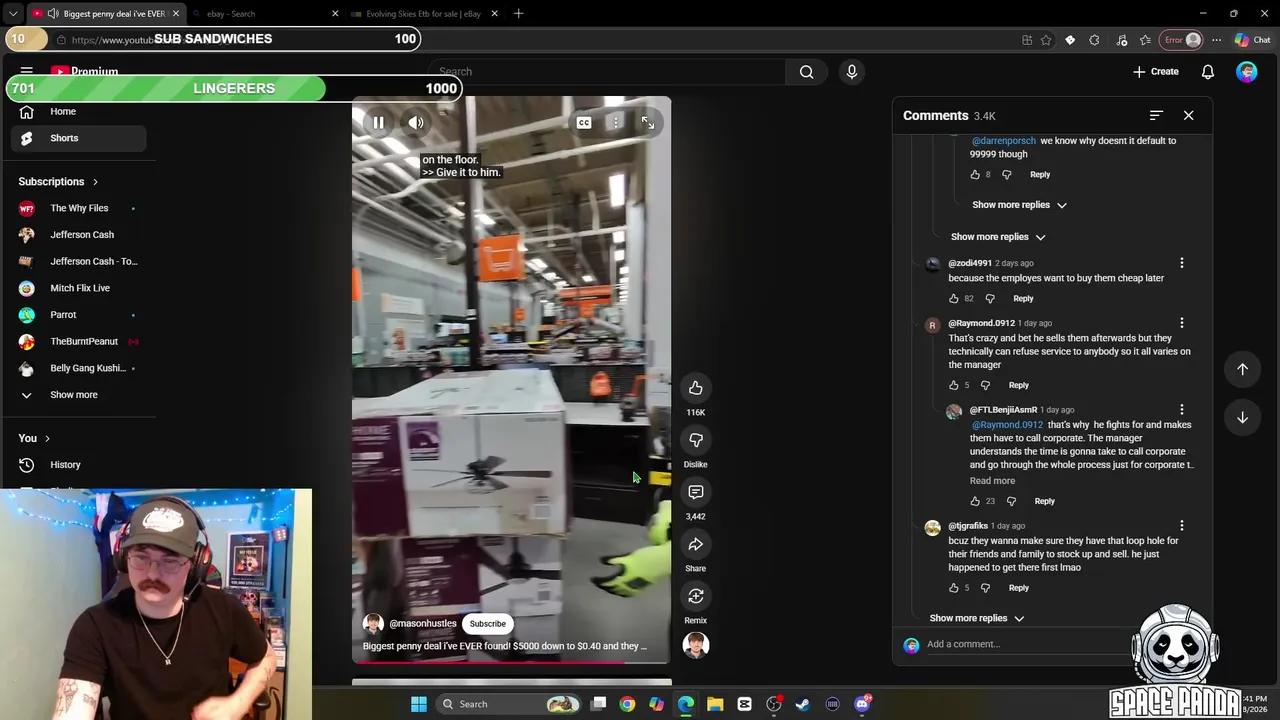Open Steam from the taskbar
The height and width of the screenshot is (720, 1280).
pyautogui.click(x=803, y=704)
